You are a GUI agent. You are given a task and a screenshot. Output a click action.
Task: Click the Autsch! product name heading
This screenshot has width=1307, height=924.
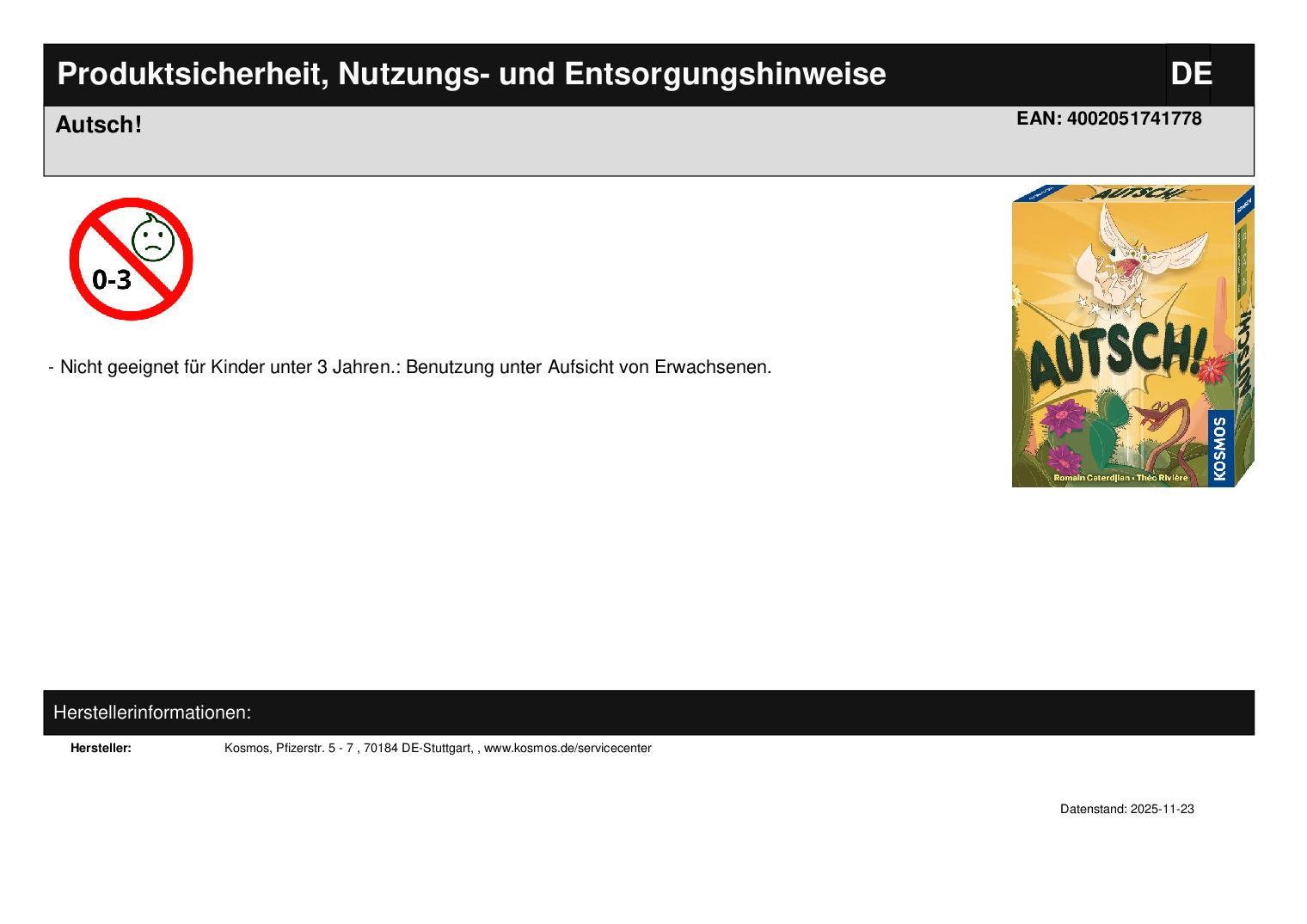98,125
